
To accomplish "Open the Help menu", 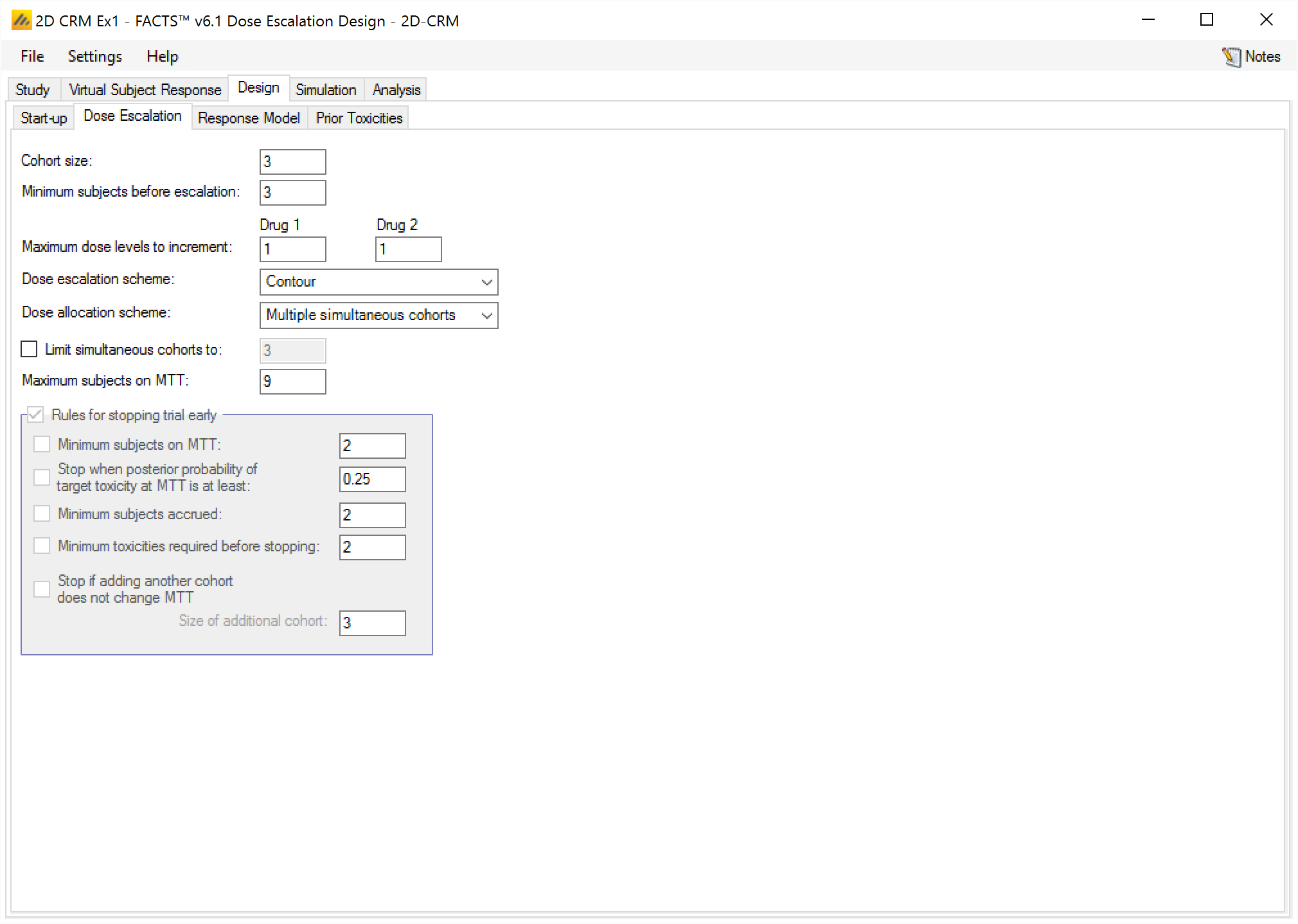I will point(162,57).
